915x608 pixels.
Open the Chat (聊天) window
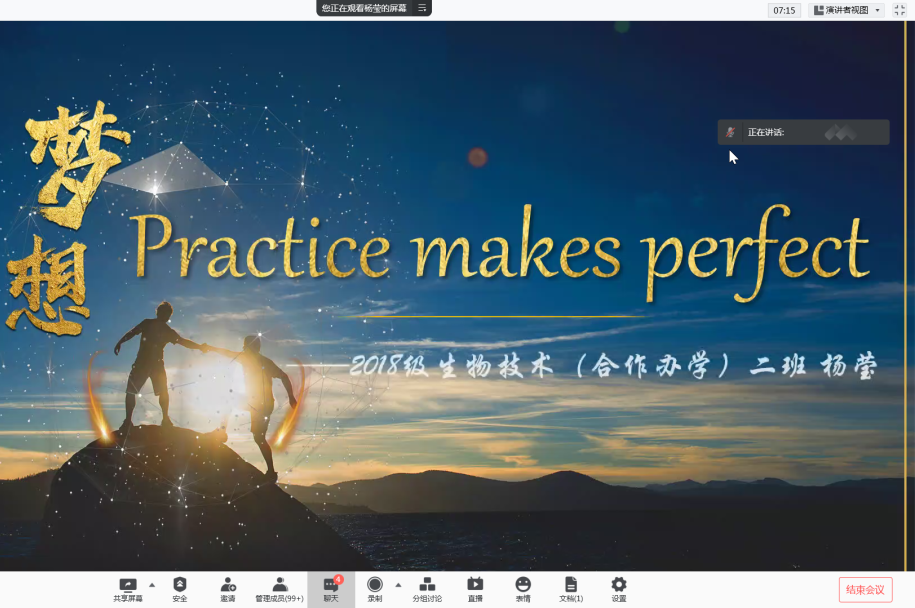(331, 585)
